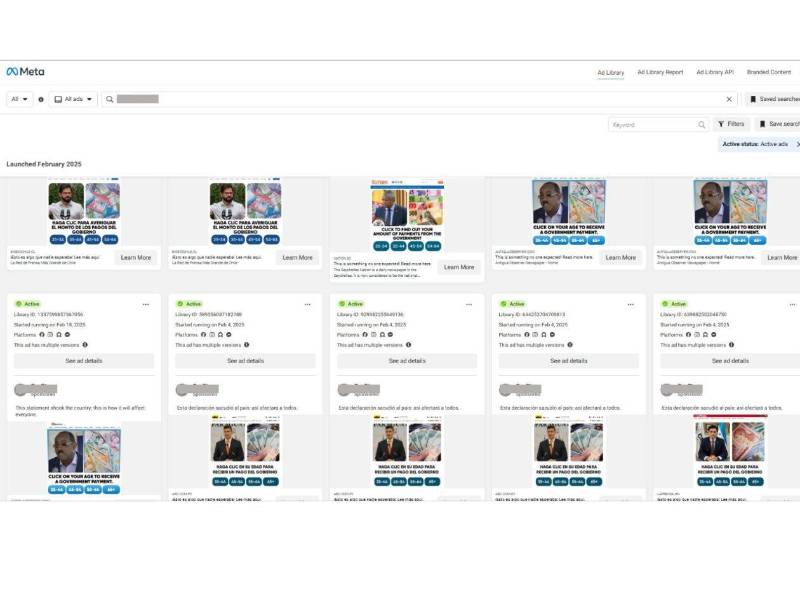Click See ad details on an active ad
Image resolution: width=800 pixels, height=600 pixels.
(x=82, y=360)
